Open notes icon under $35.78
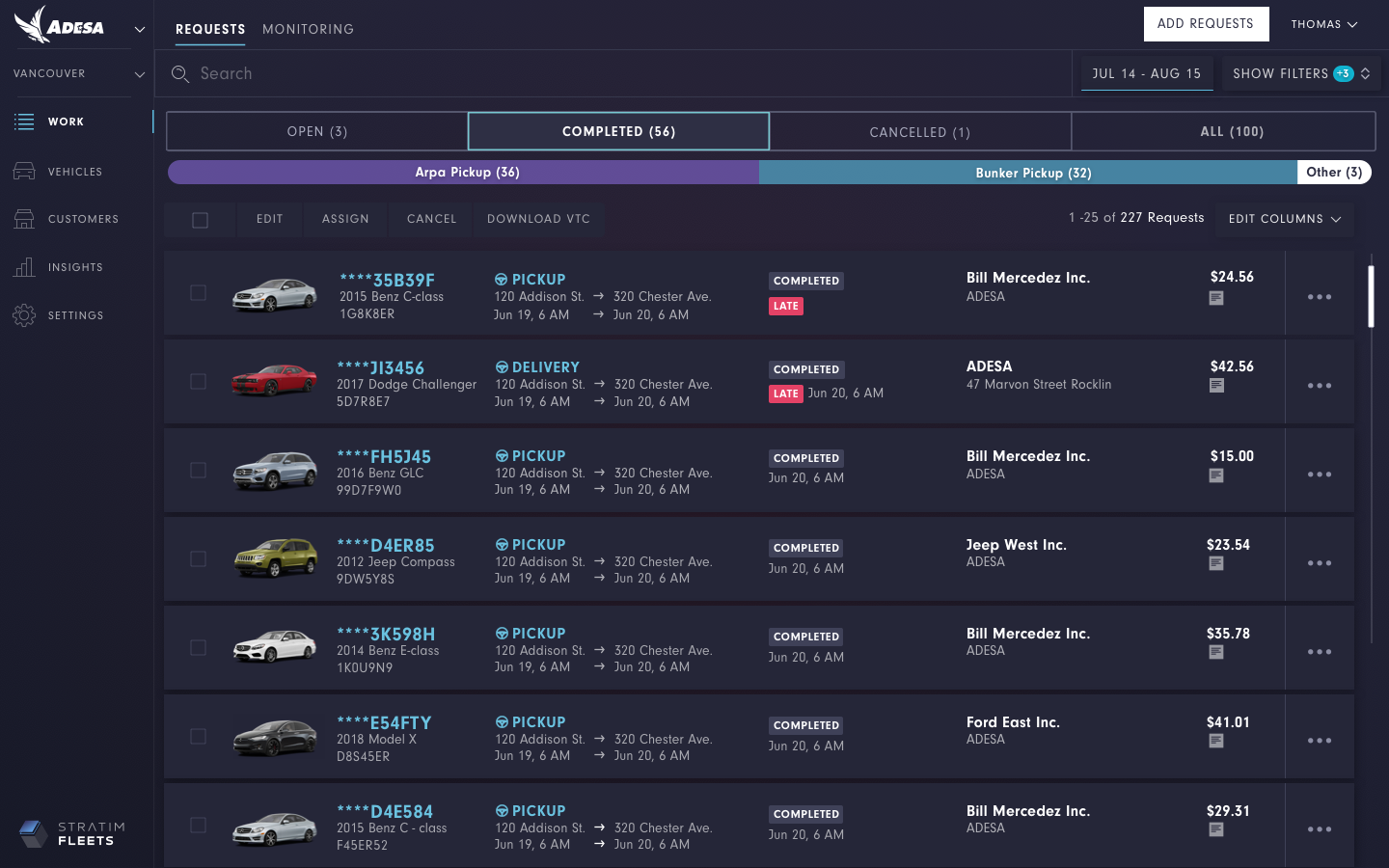This screenshot has height=868, width=1389. pos(1216,652)
